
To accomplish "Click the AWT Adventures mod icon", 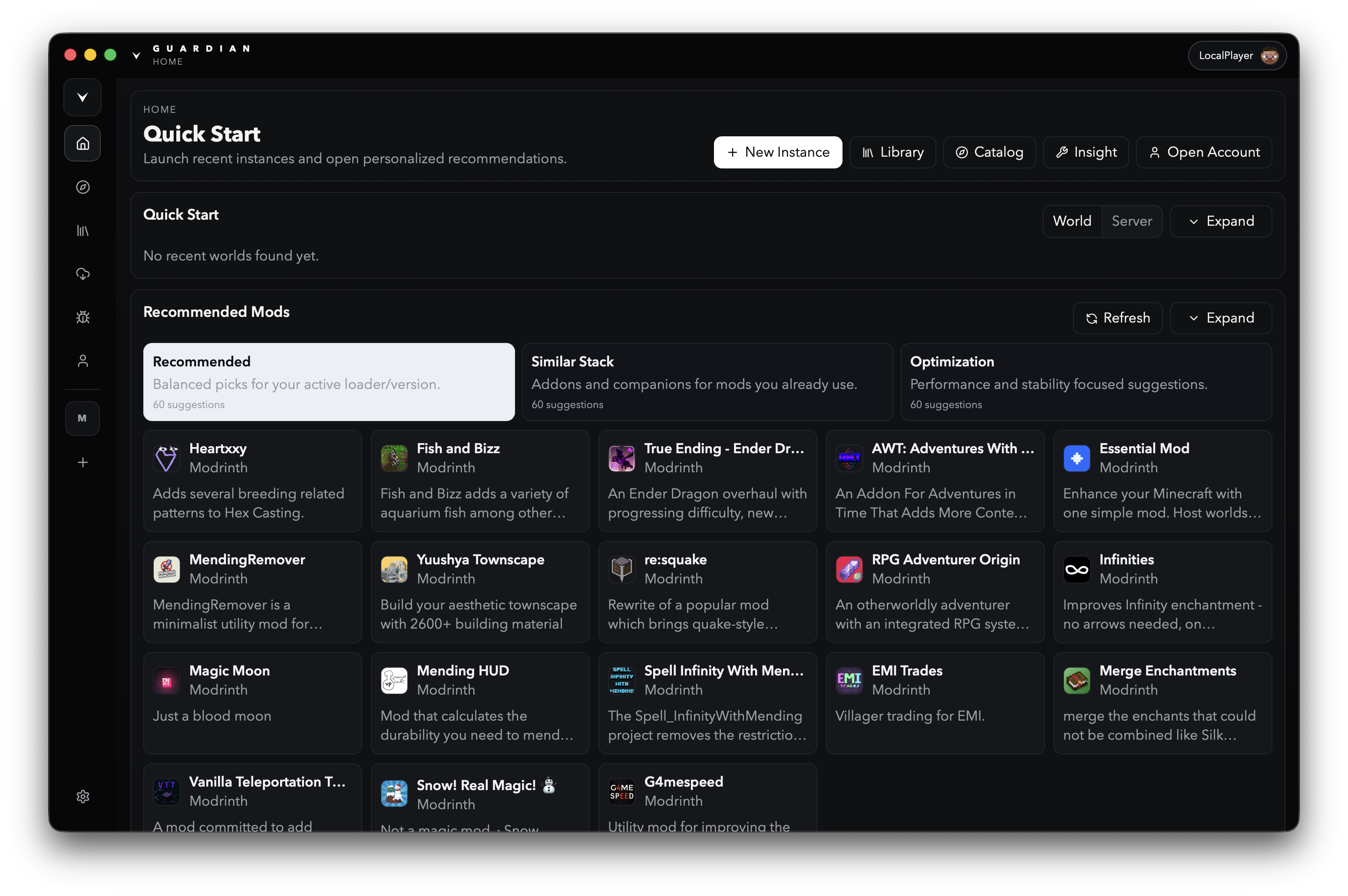I will (849, 458).
